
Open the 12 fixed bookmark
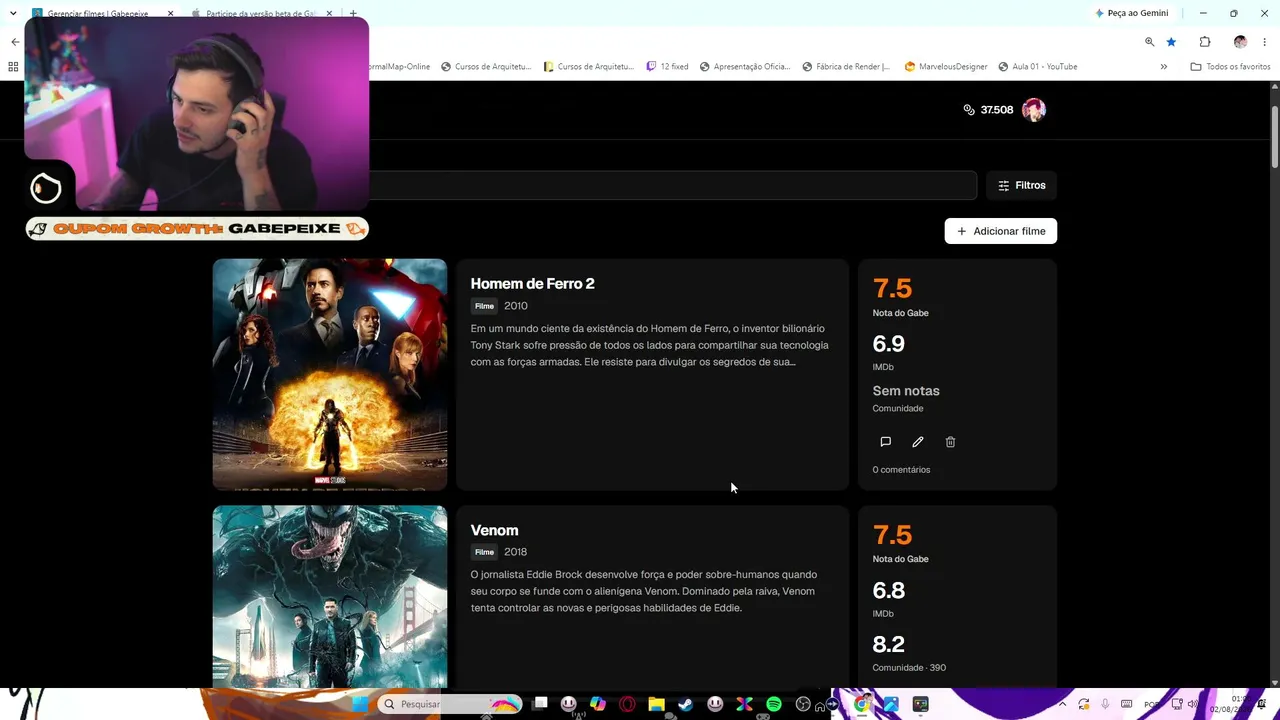(x=667, y=67)
